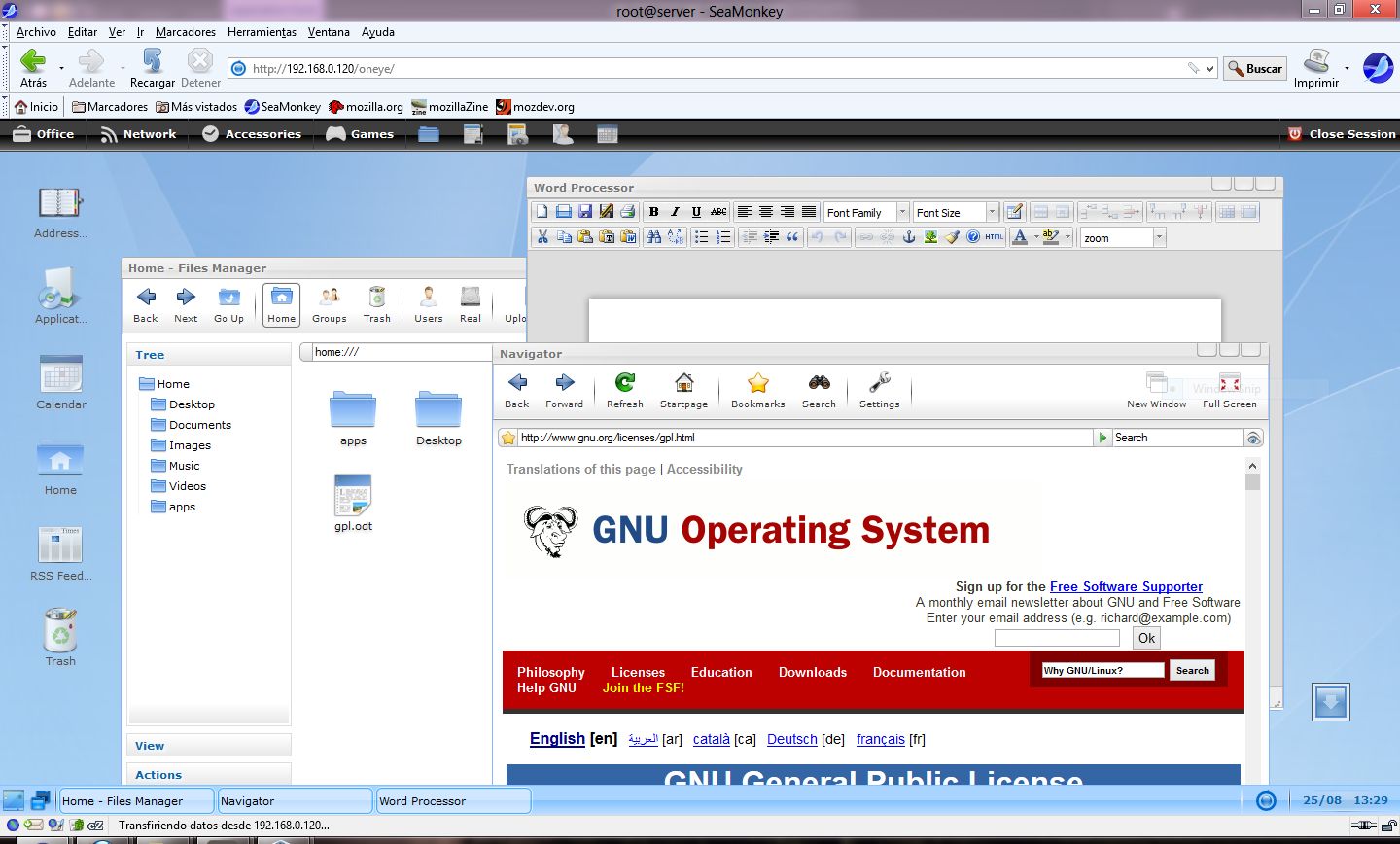Open the HTML source editor icon

[993, 236]
